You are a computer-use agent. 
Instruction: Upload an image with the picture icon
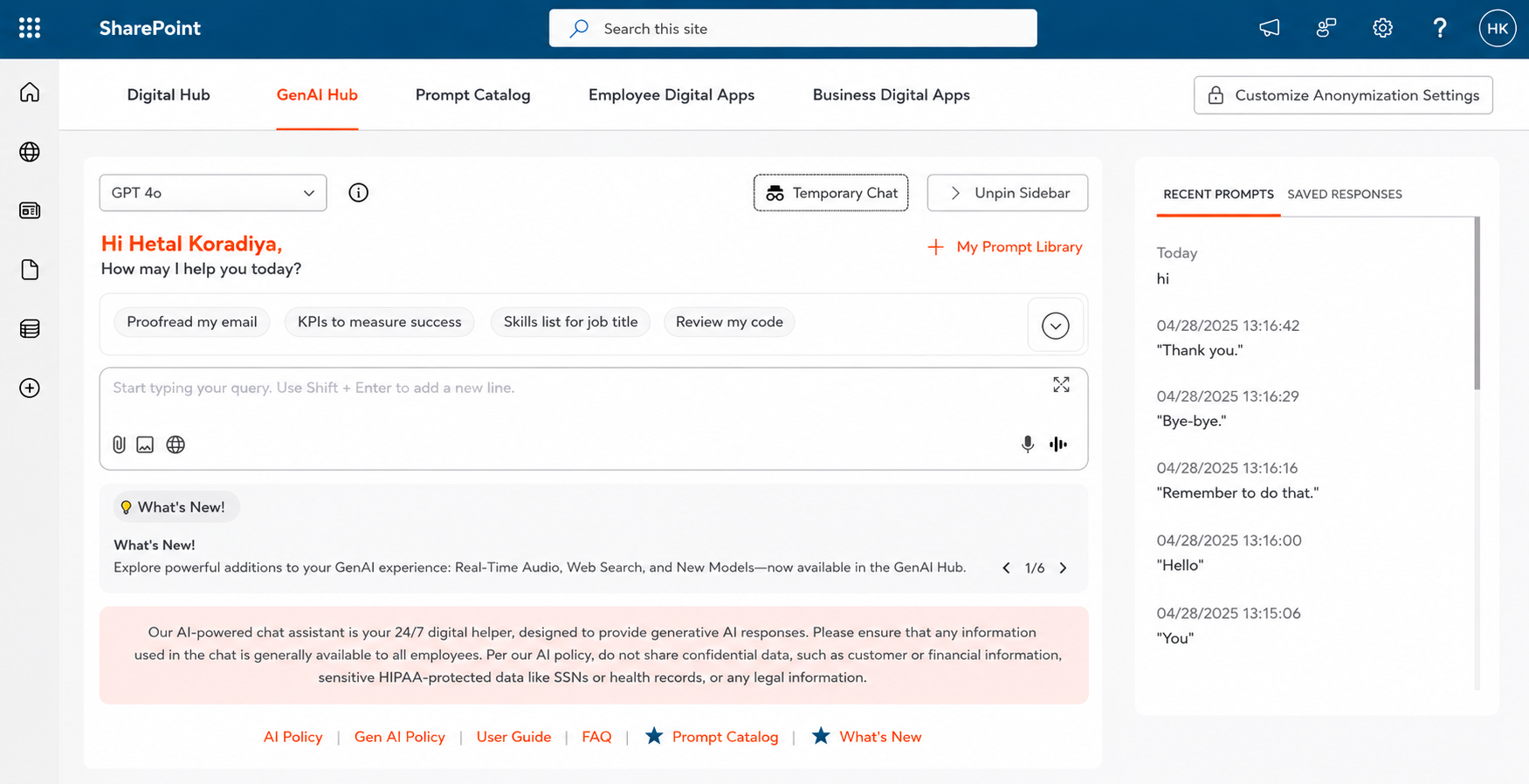click(145, 445)
